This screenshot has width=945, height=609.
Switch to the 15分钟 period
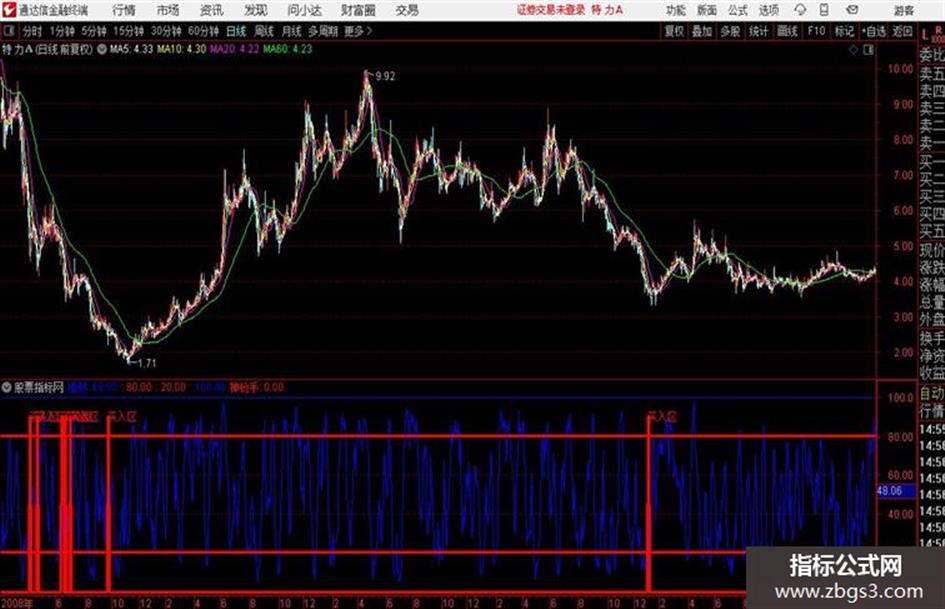click(128, 31)
